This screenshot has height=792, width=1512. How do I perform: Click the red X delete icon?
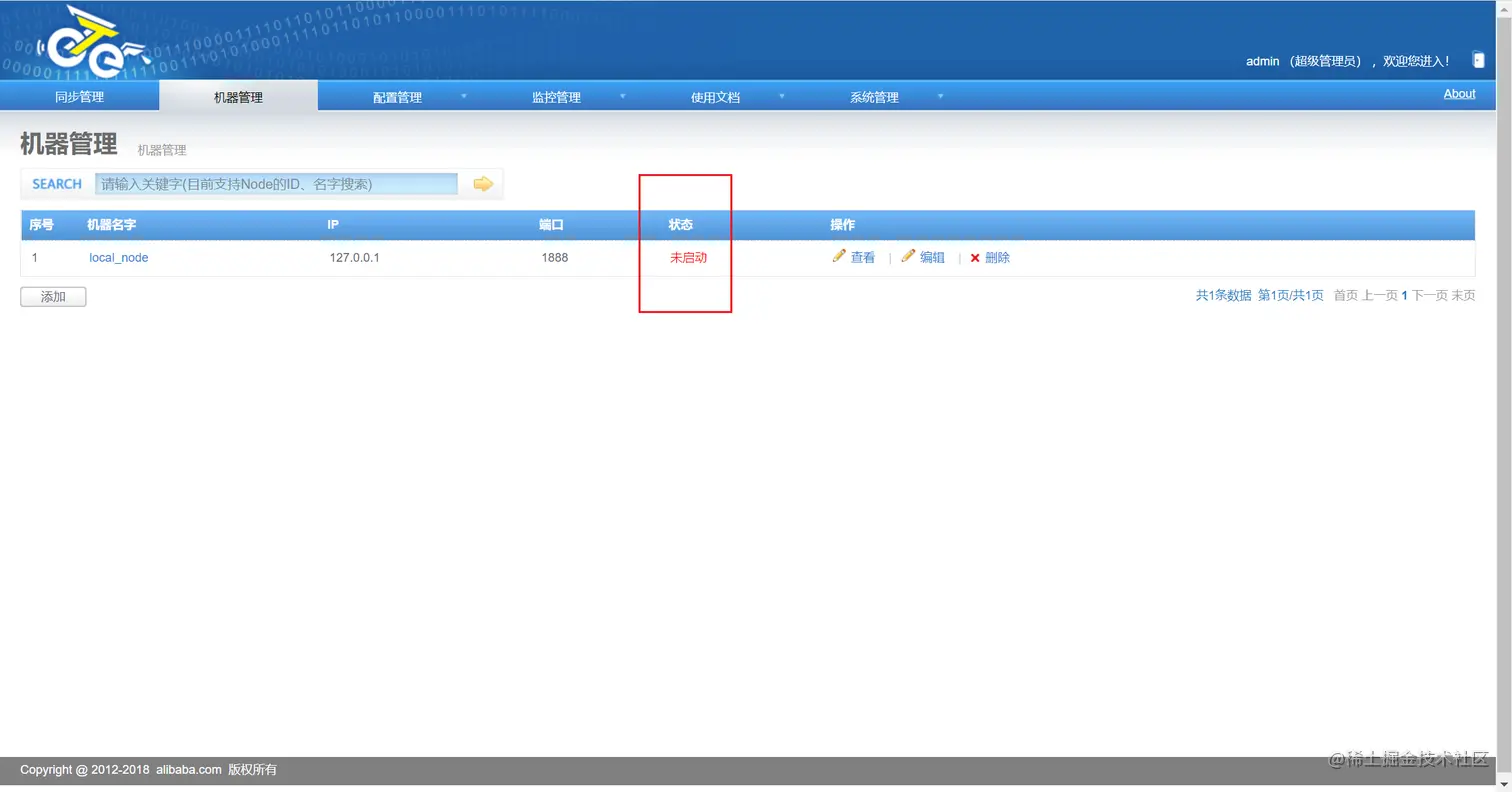975,258
